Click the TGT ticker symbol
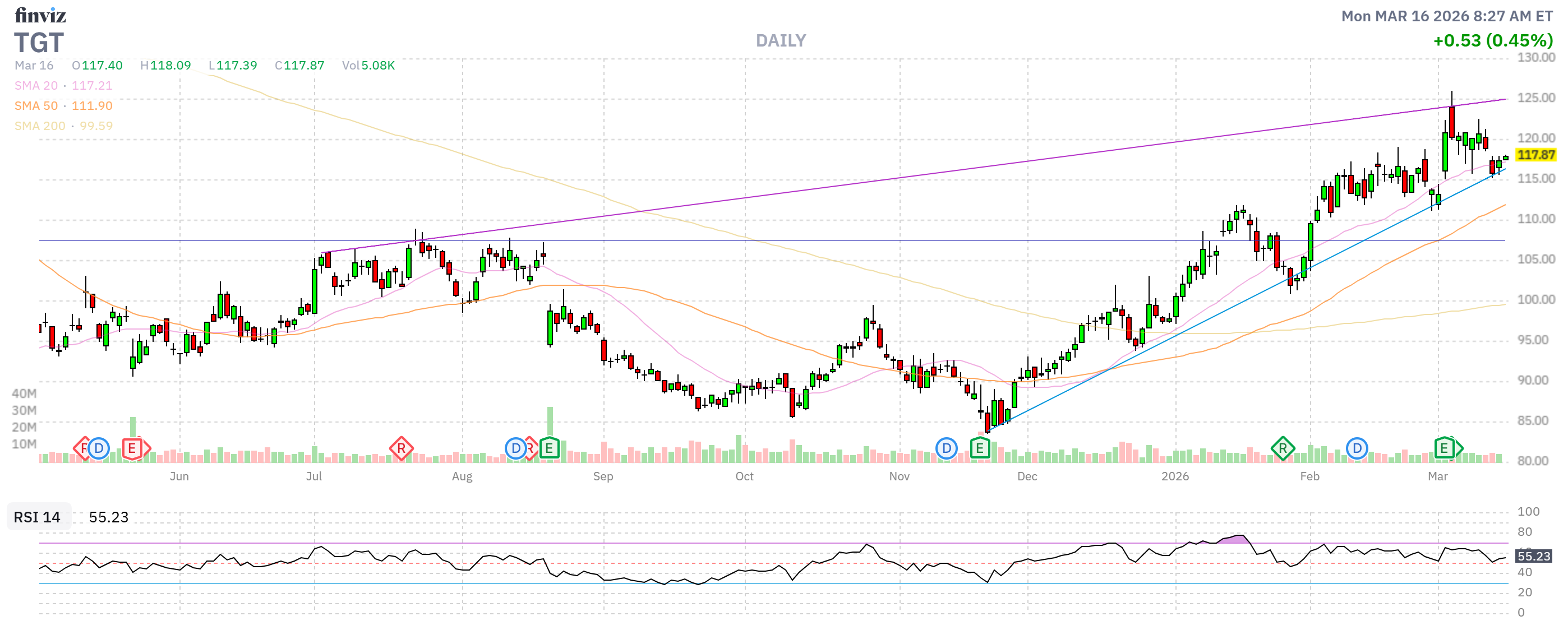Screen dimensions: 1568x630 [39, 43]
